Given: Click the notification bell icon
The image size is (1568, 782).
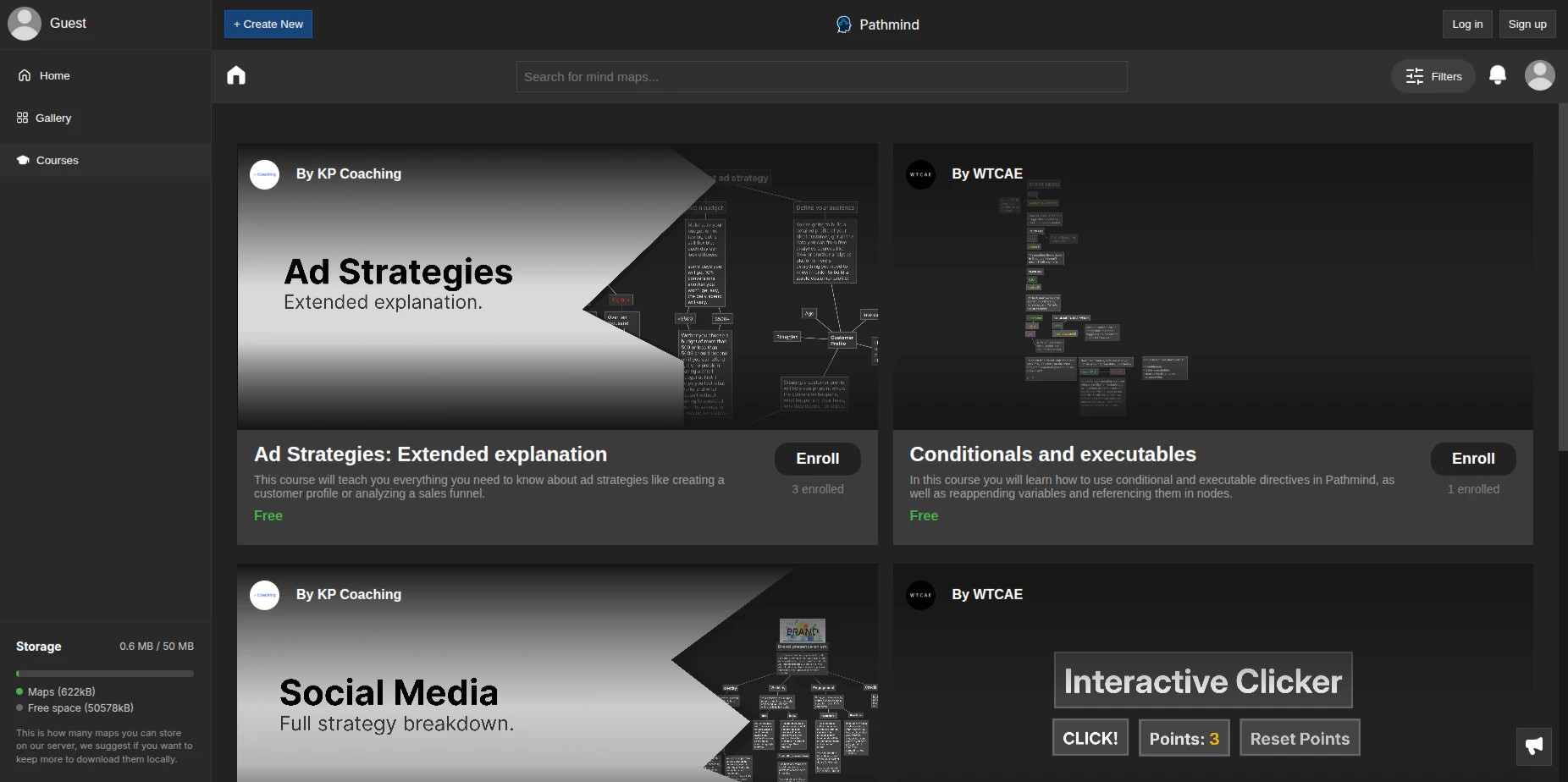Looking at the screenshot, I should [1497, 75].
